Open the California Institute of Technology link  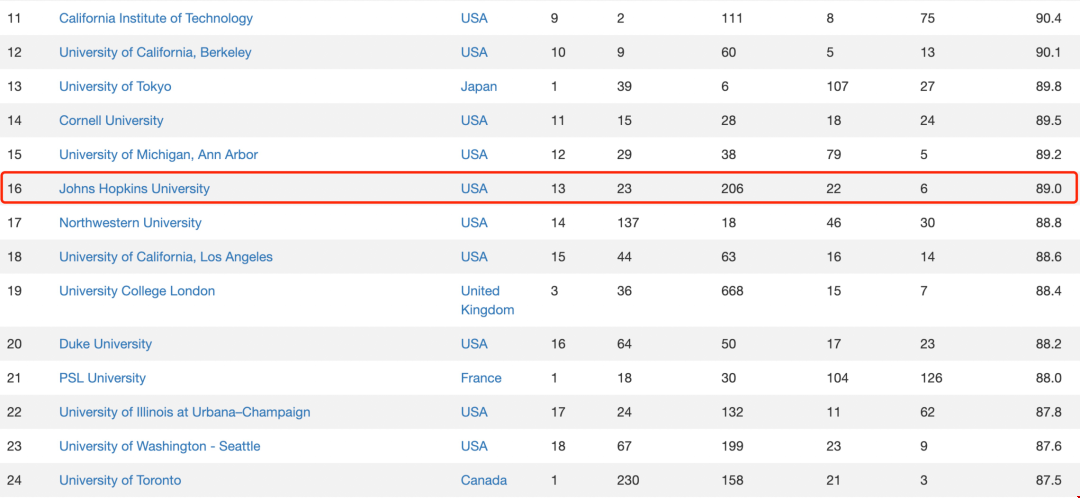coord(156,19)
